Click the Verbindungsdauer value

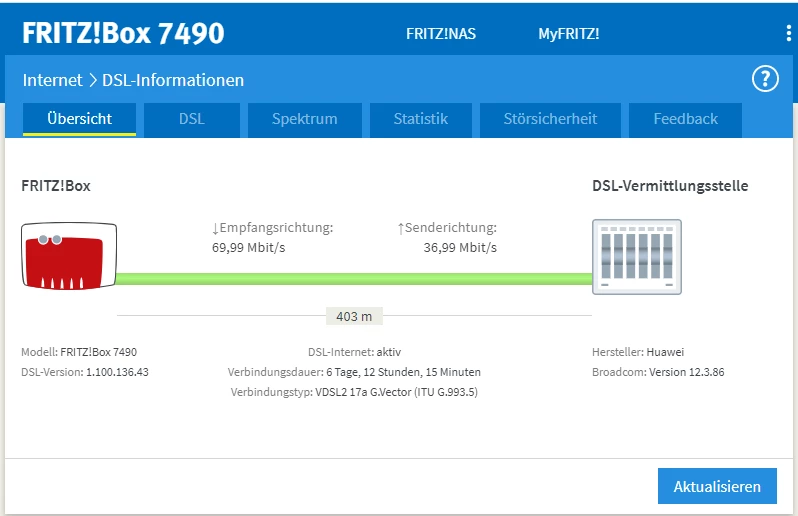(x=404, y=372)
